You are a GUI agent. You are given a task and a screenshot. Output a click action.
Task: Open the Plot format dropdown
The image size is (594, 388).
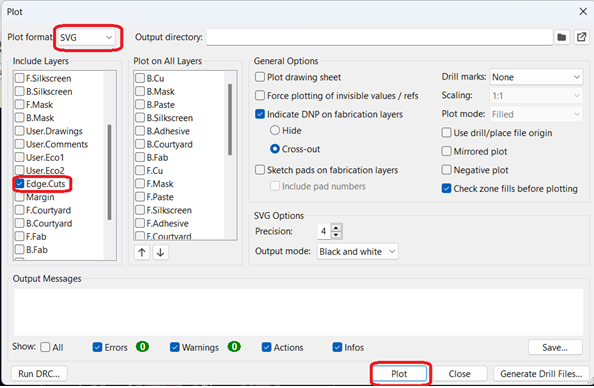coord(87,38)
